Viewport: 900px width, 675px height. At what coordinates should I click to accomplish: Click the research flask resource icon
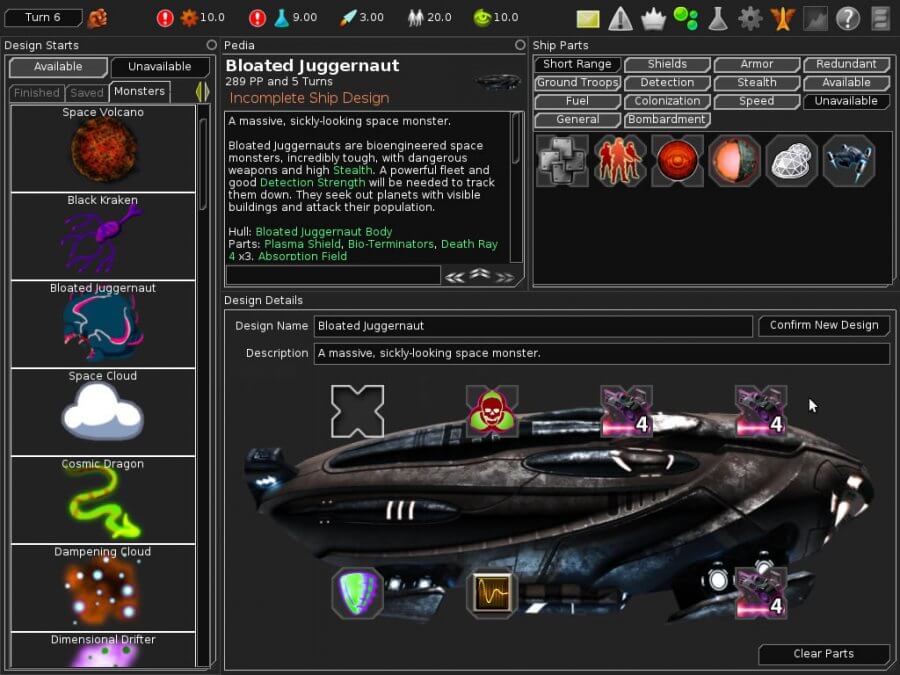point(281,18)
